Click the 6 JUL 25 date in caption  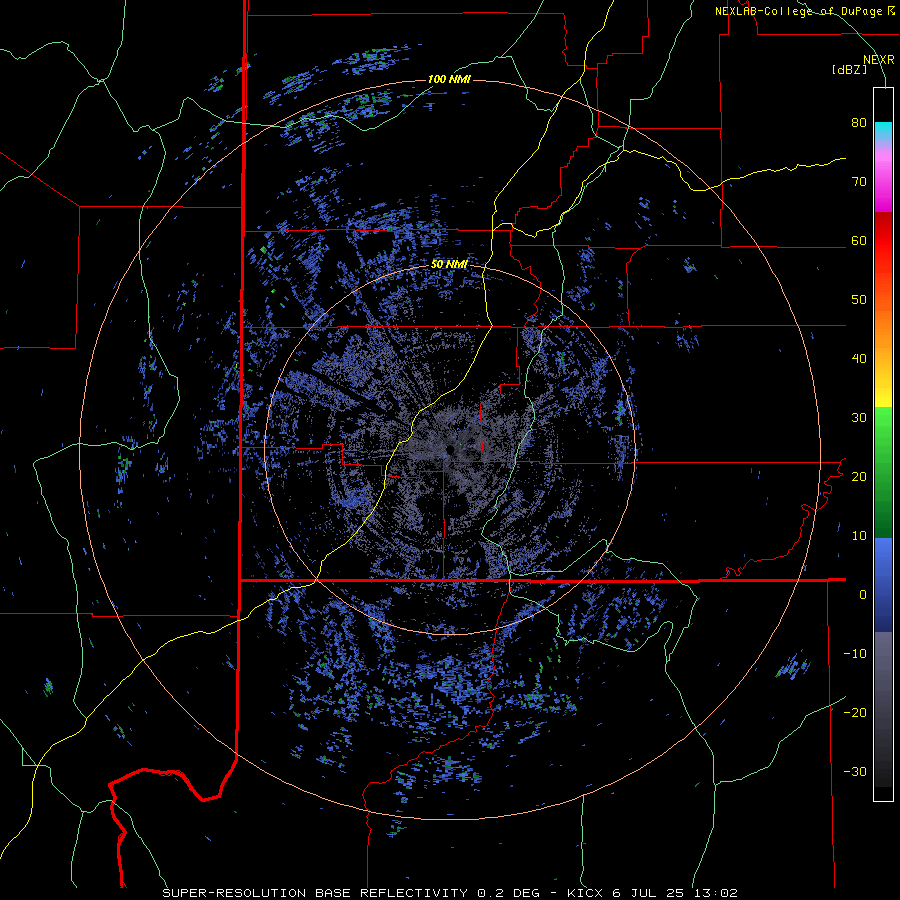pyautogui.click(x=647, y=893)
